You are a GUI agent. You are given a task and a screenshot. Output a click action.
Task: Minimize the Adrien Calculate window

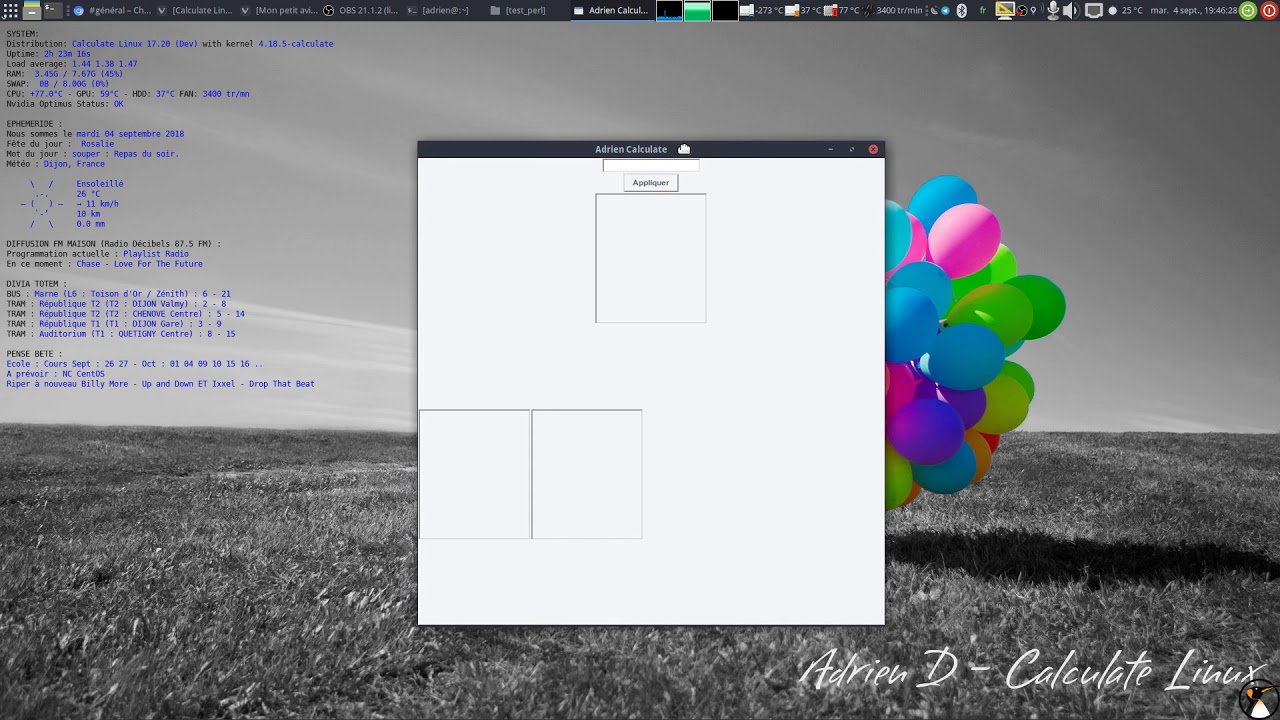tap(830, 149)
